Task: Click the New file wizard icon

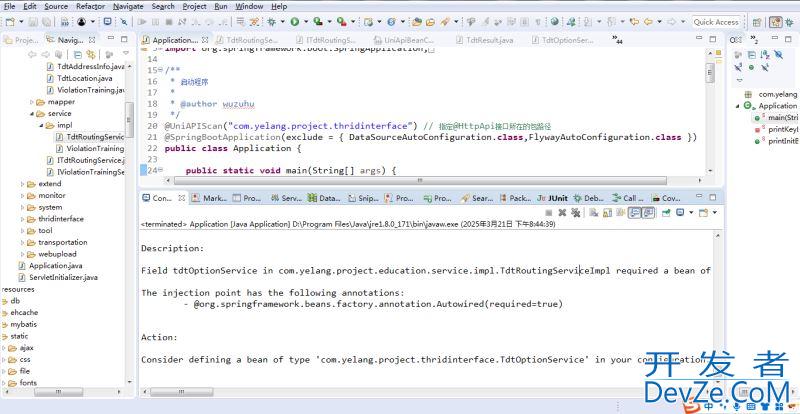Action: [10, 22]
